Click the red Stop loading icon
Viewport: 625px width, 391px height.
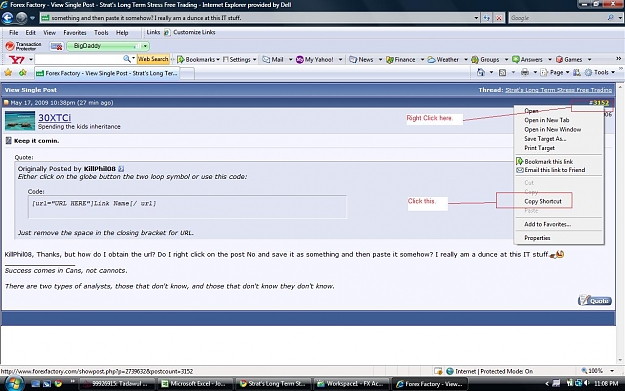[499, 18]
